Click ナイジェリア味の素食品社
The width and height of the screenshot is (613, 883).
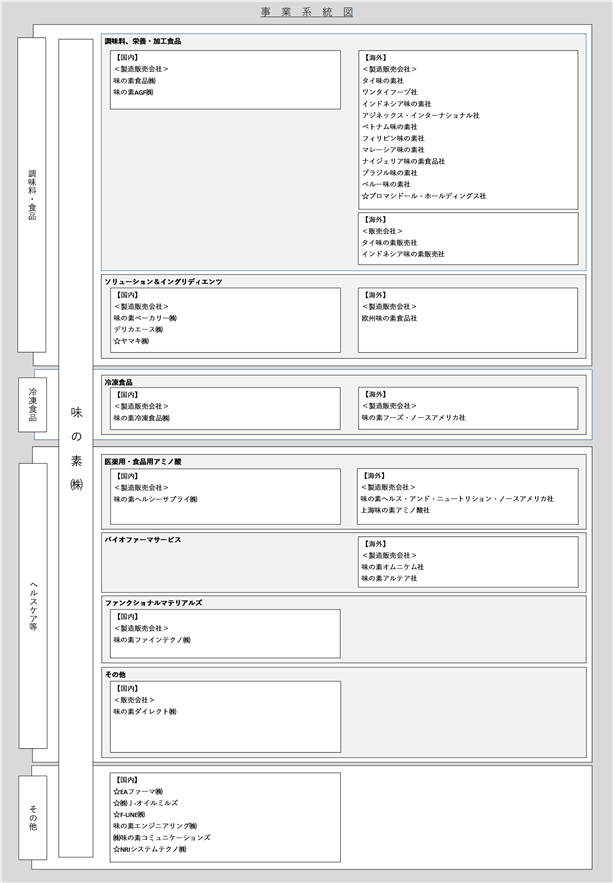403,161
